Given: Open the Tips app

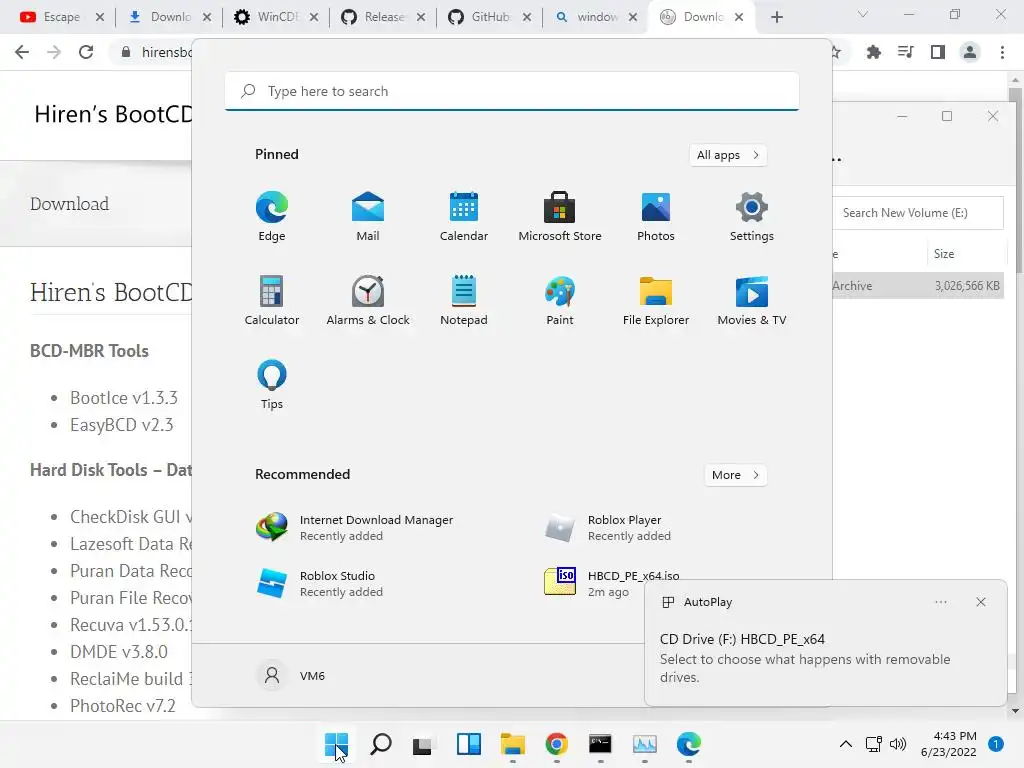Looking at the screenshot, I should pyautogui.click(x=272, y=385).
